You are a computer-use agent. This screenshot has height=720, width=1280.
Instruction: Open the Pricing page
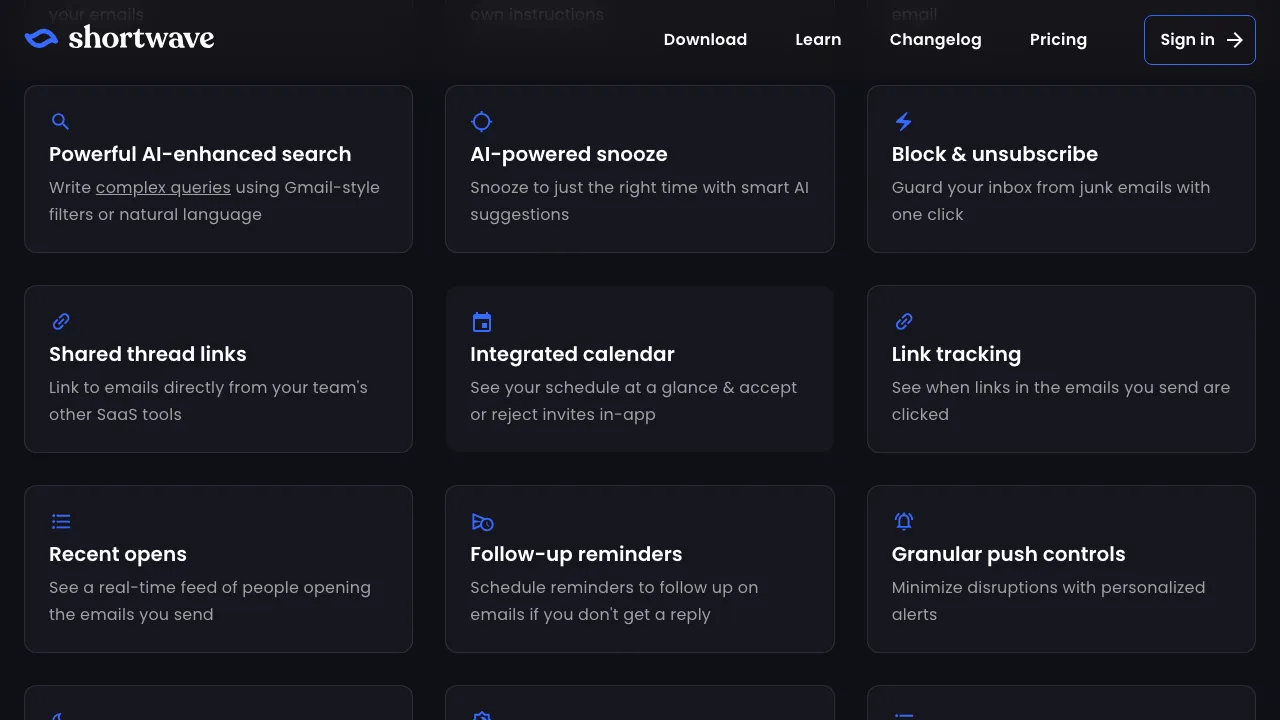point(1058,40)
